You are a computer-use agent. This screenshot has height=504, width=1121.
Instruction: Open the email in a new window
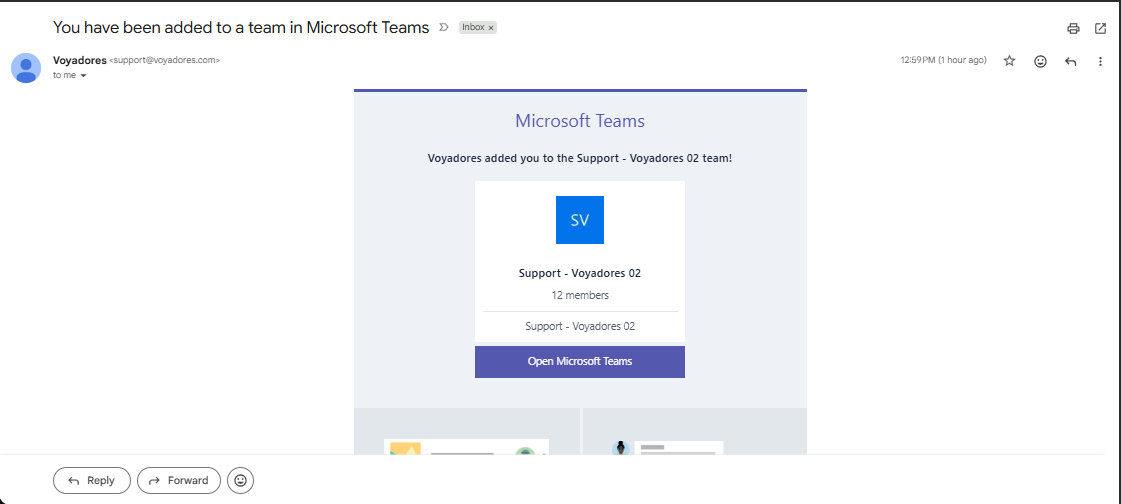click(1100, 29)
